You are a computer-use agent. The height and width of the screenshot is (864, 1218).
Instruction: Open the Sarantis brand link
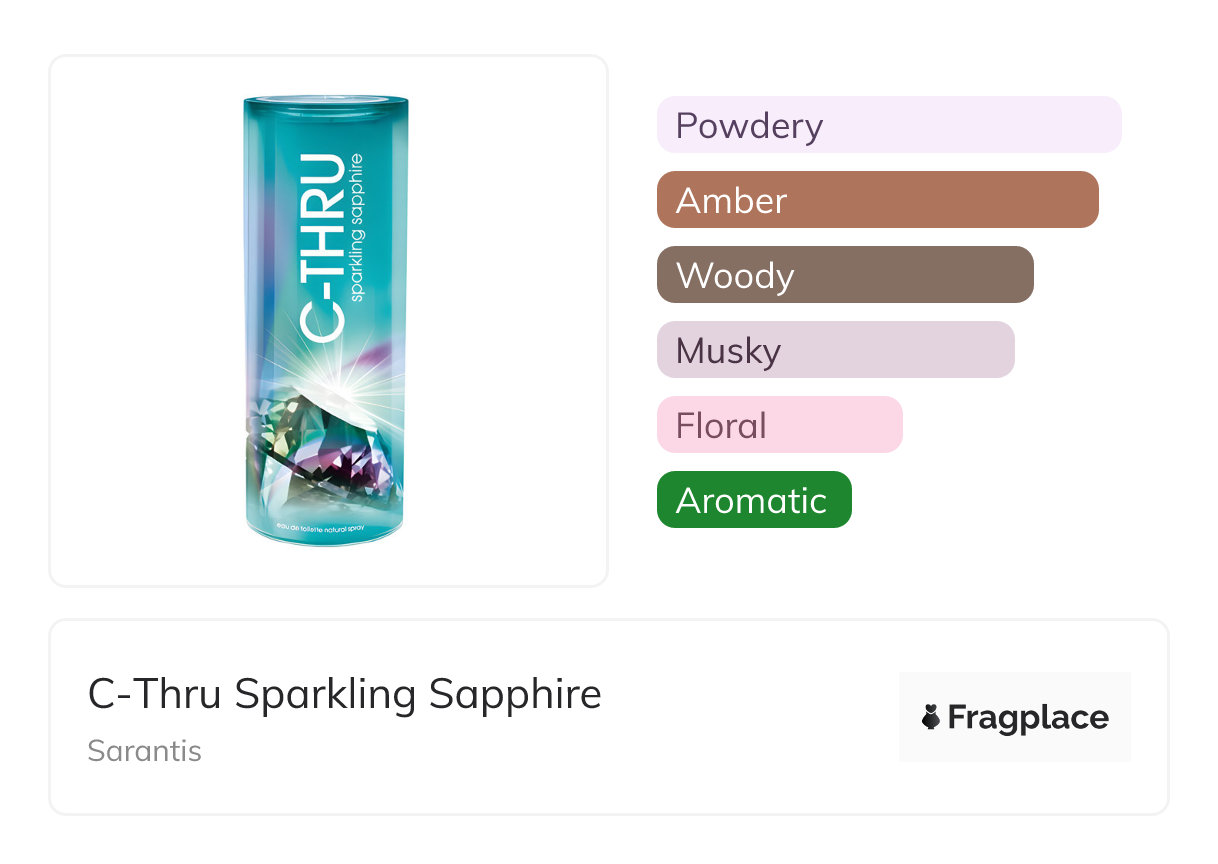coord(145,751)
